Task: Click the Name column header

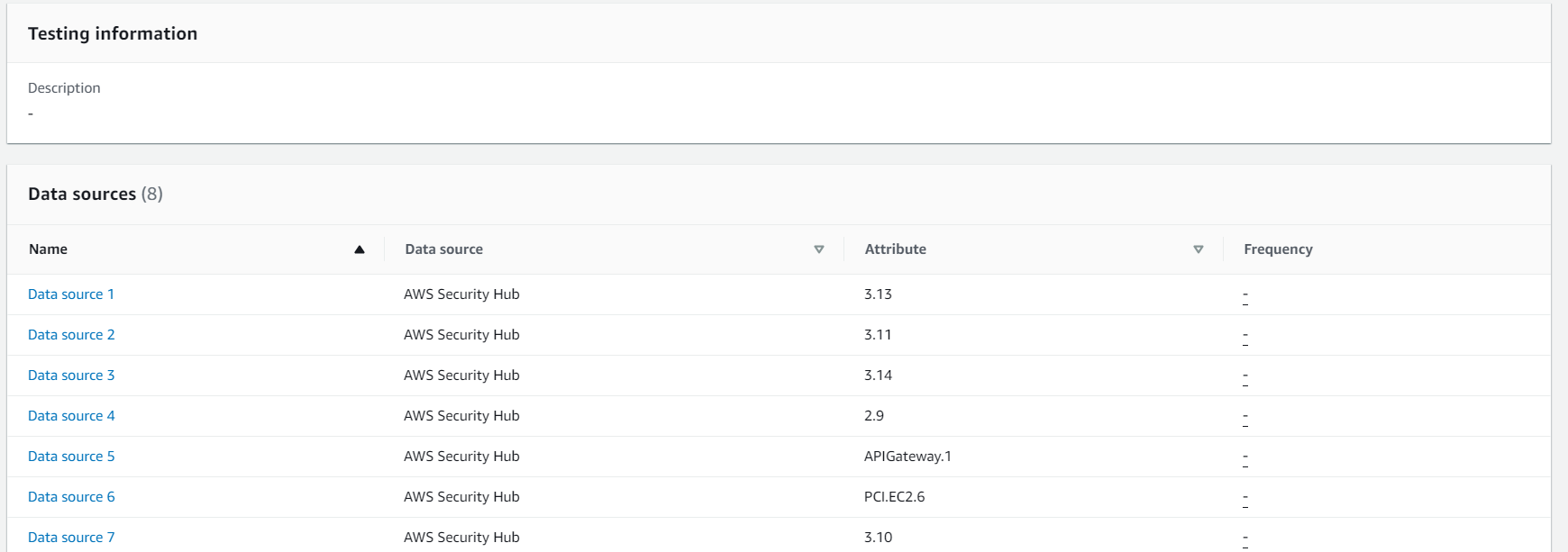Action: pos(48,249)
